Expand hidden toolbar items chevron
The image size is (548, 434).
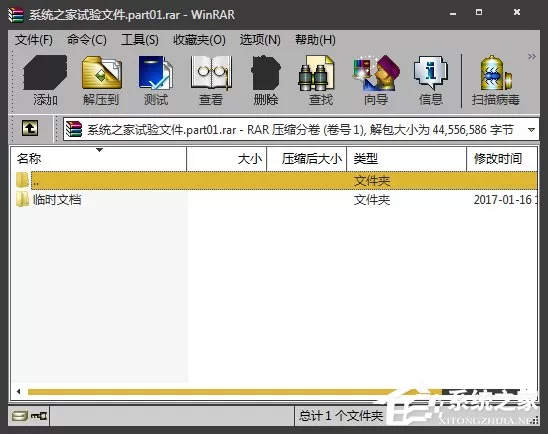point(531,57)
